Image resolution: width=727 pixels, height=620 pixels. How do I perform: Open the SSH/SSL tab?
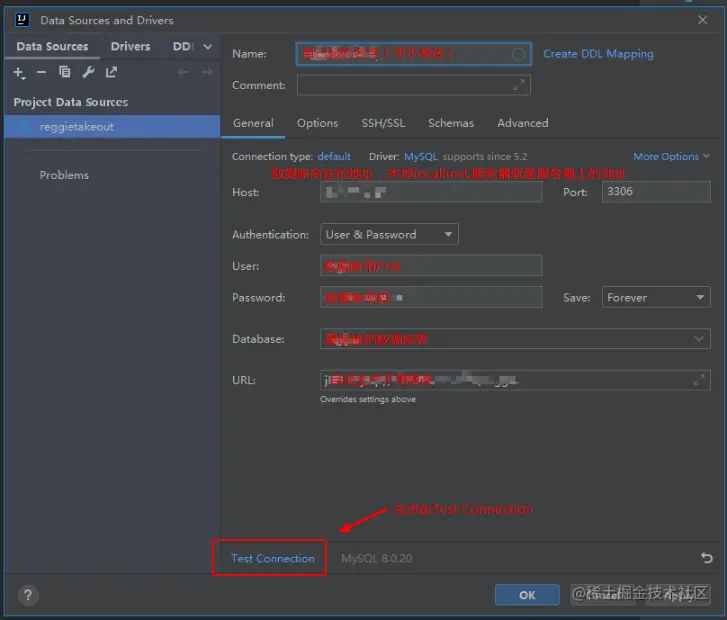point(383,123)
